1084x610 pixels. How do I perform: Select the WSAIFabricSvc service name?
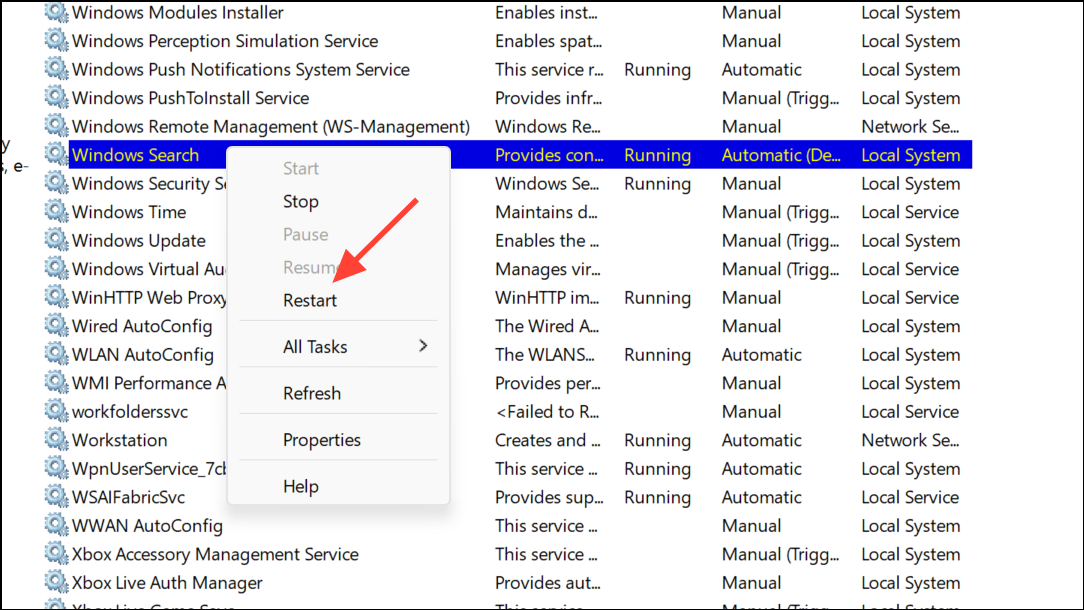pyautogui.click(x=129, y=497)
